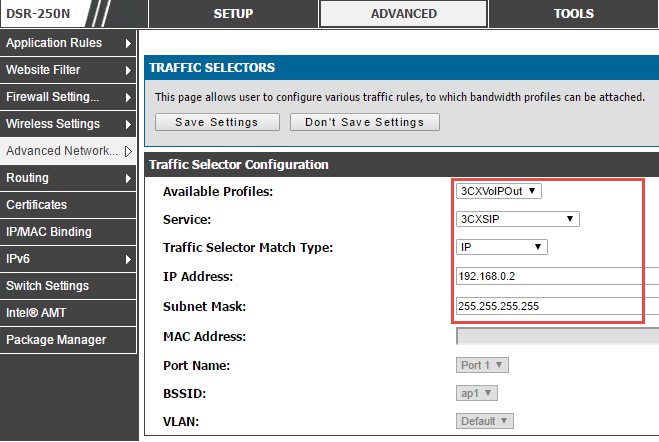659x442 pixels.
Task: Open the Traffic Selector Match Type dropdown
Action: (x=502, y=247)
